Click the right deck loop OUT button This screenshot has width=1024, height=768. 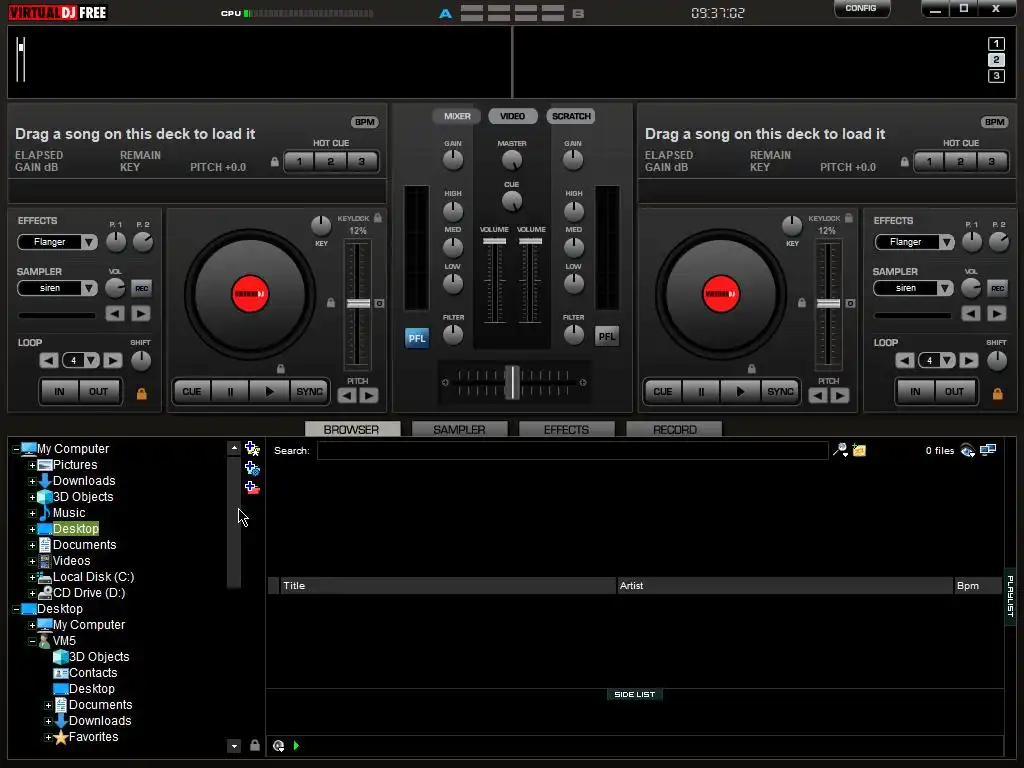pyautogui.click(x=954, y=391)
